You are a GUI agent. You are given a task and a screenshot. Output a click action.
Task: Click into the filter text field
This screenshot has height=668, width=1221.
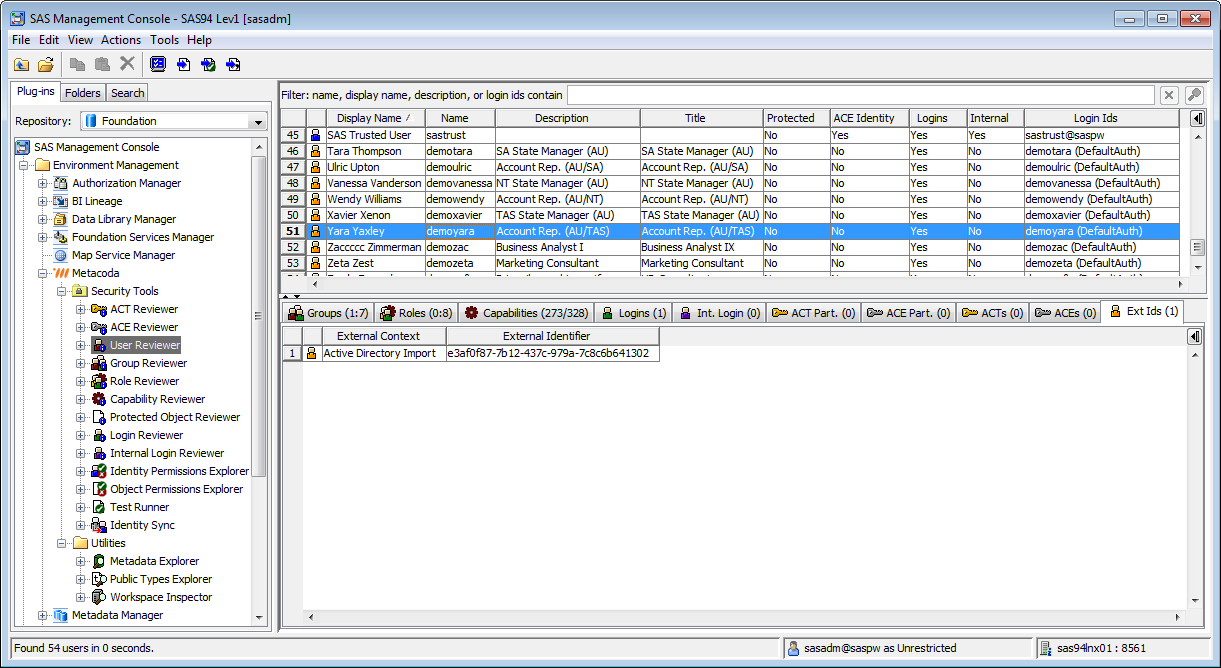[861, 95]
